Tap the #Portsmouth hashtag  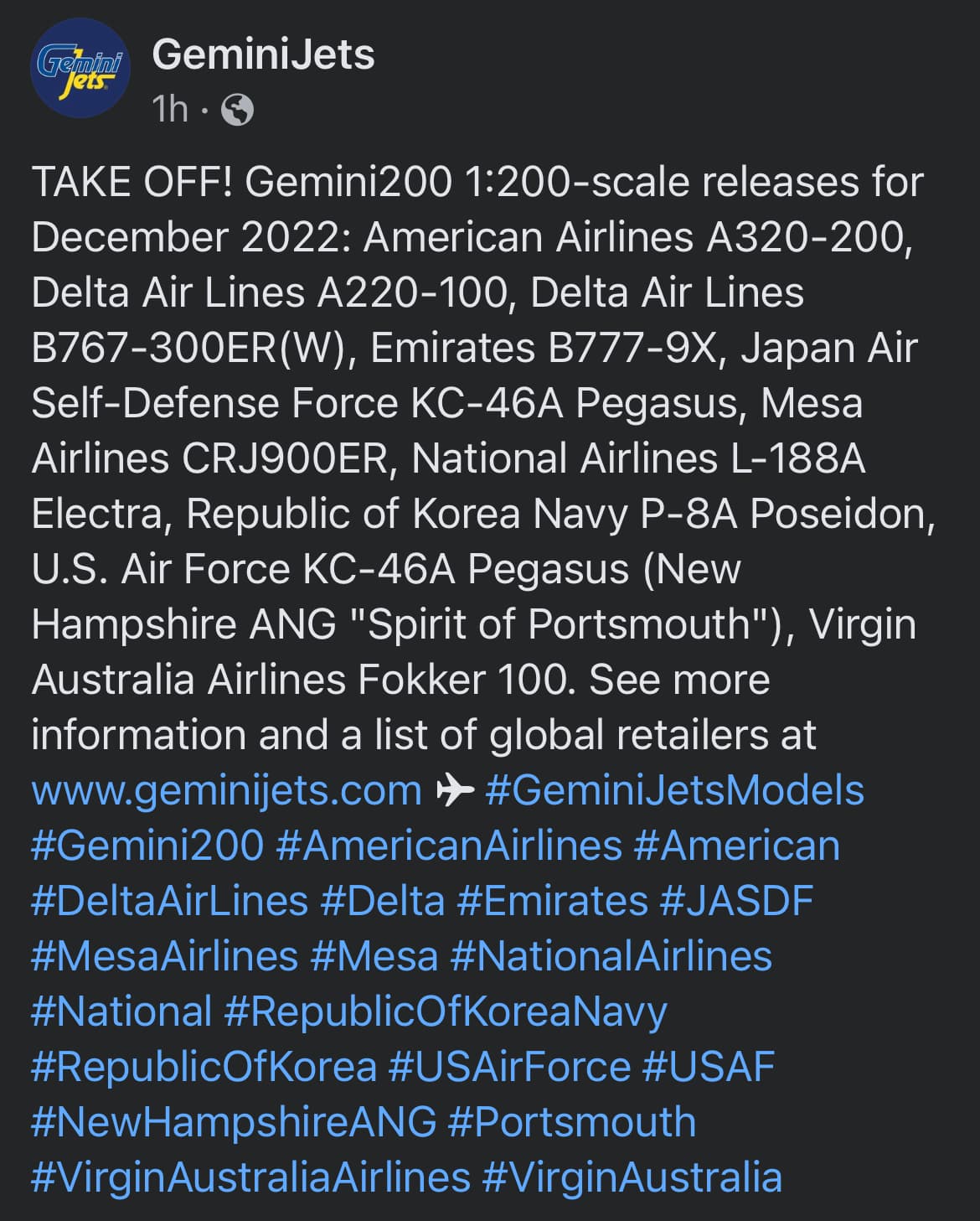pos(572,1122)
